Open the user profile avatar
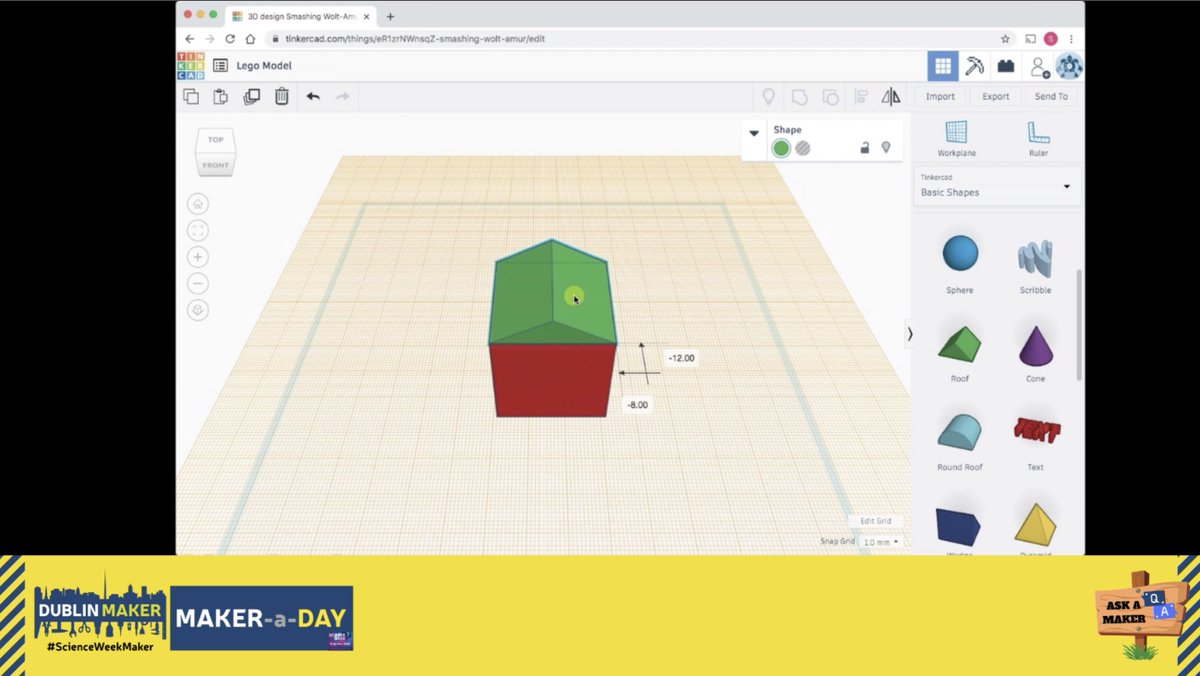Image resolution: width=1200 pixels, height=676 pixels. (x=1069, y=66)
